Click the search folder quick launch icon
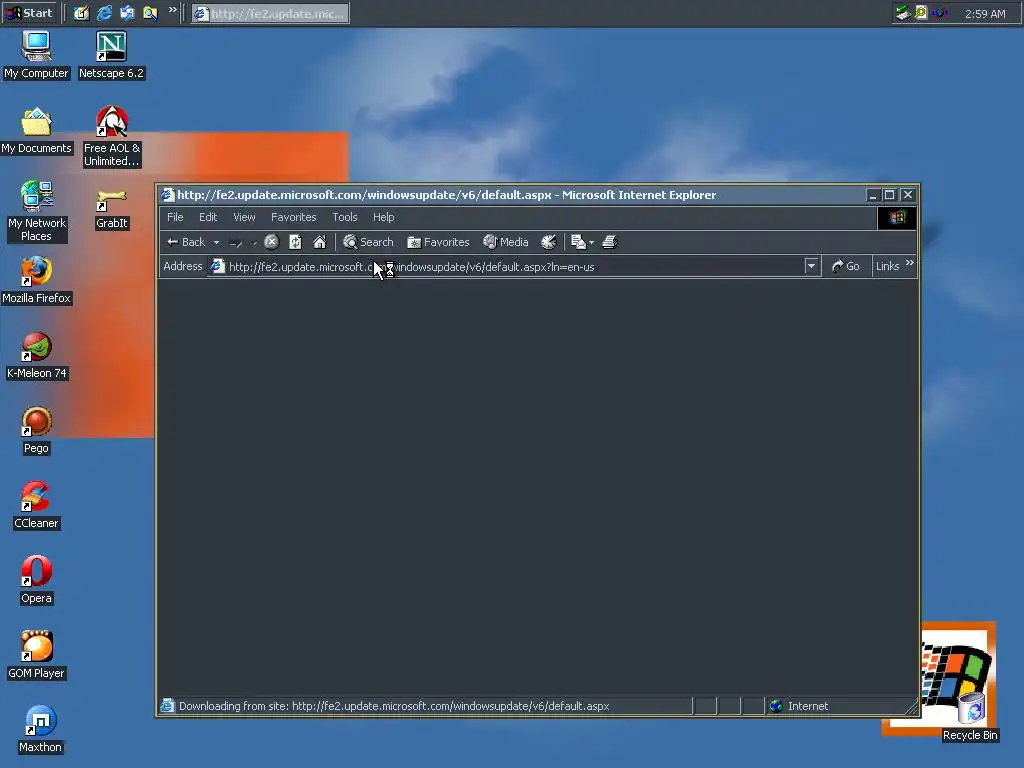 (150, 13)
